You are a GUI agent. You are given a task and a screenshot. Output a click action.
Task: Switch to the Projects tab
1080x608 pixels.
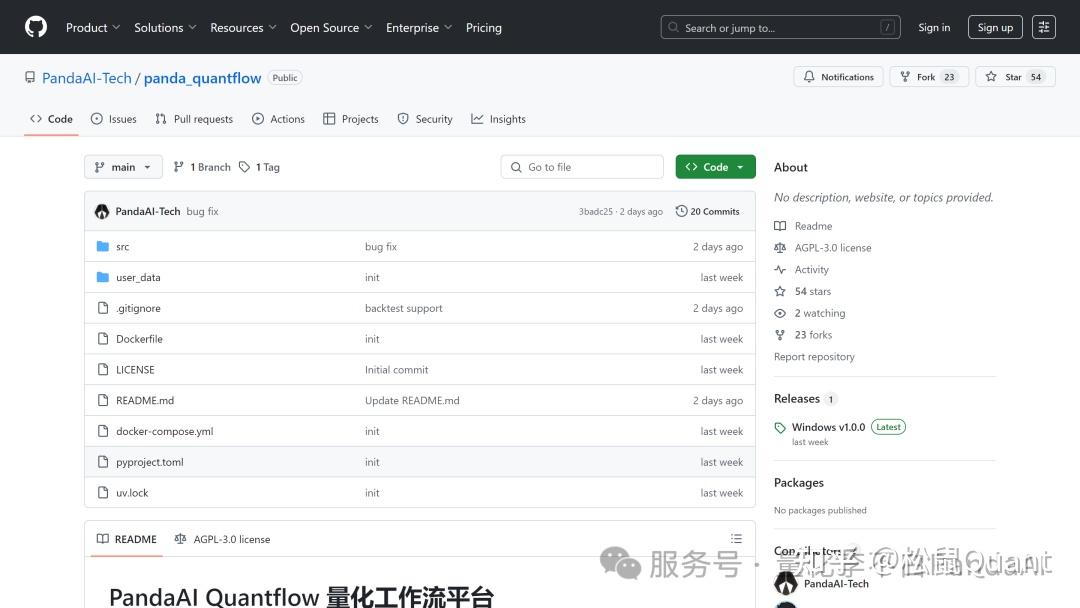(x=351, y=119)
